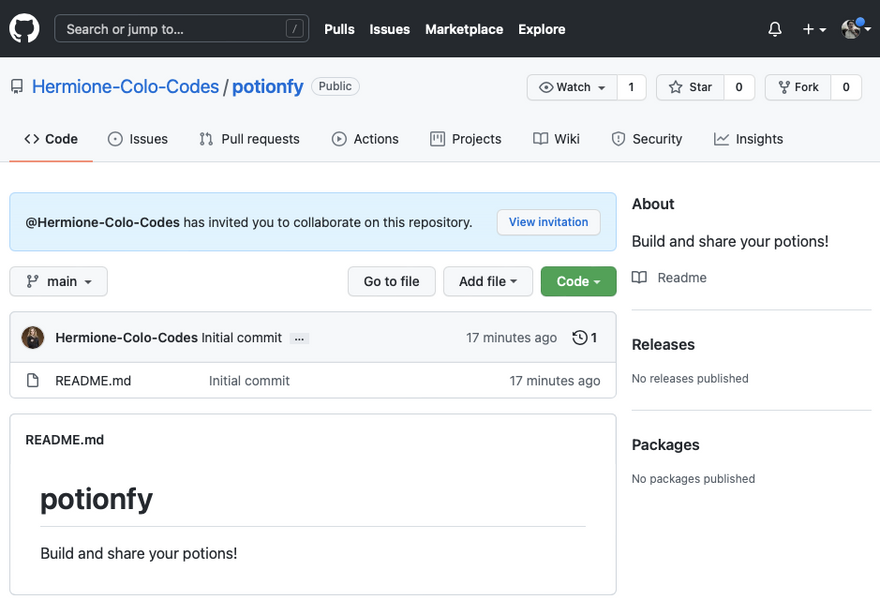Open the Watch dropdown

(x=572, y=88)
